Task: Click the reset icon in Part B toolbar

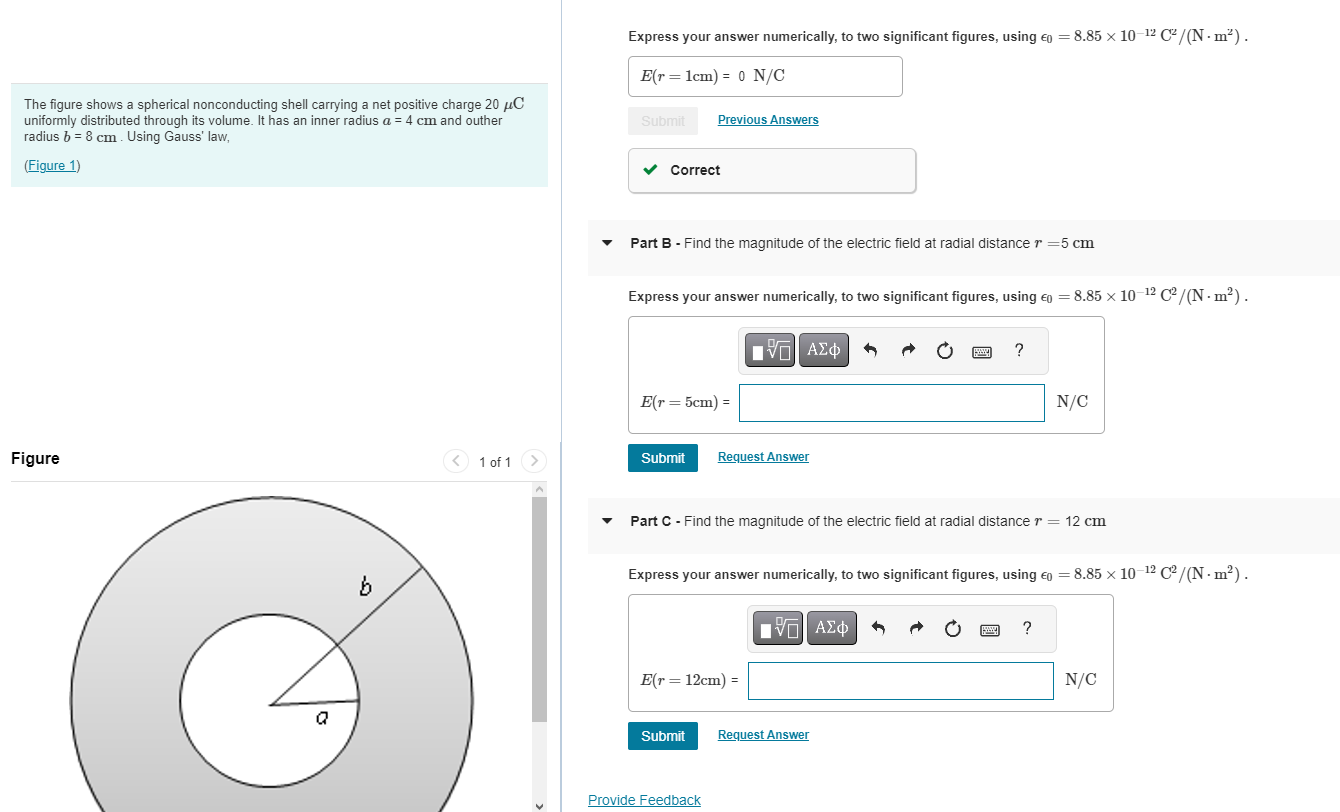Action: [x=944, y=350]
